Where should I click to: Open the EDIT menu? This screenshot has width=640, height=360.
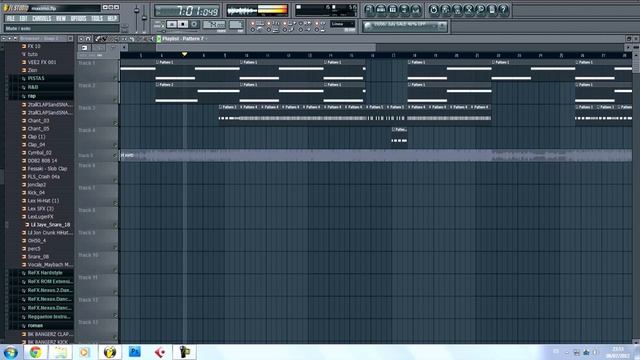tap(23, 18)
